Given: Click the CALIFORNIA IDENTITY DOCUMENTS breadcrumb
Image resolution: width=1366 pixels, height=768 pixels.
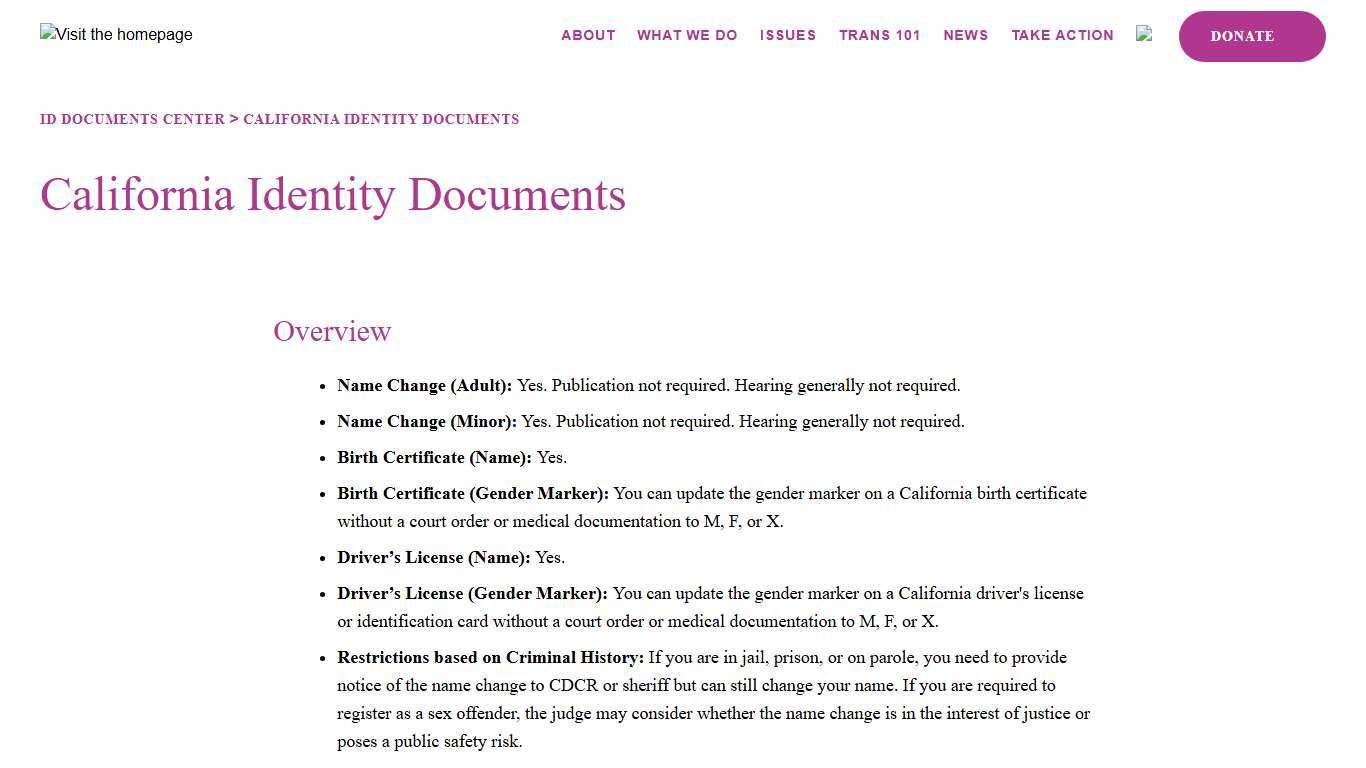Looking at the screenshot, I should point(381,119).
